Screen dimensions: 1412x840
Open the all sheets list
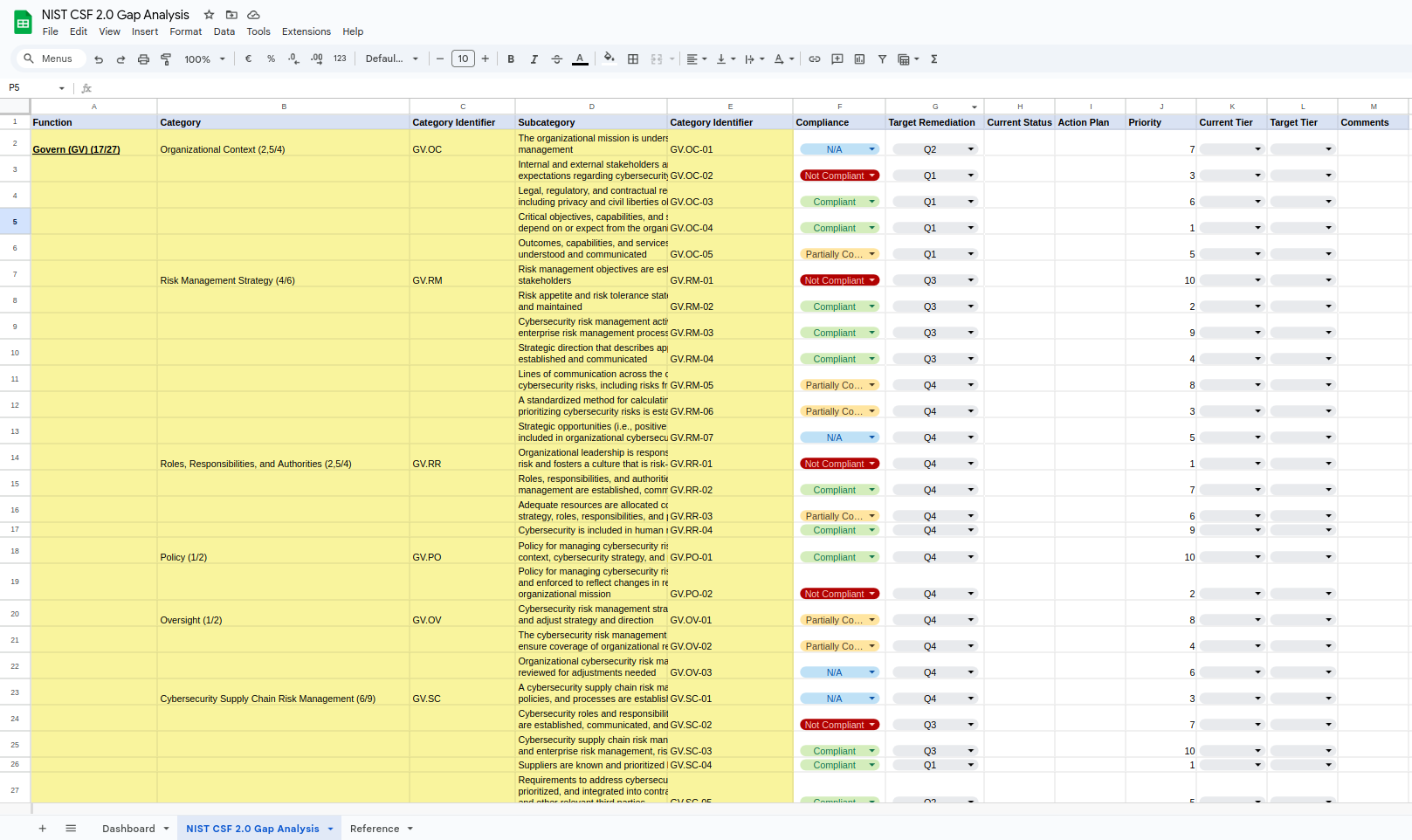pyautogui.click(x=71, y=829)
